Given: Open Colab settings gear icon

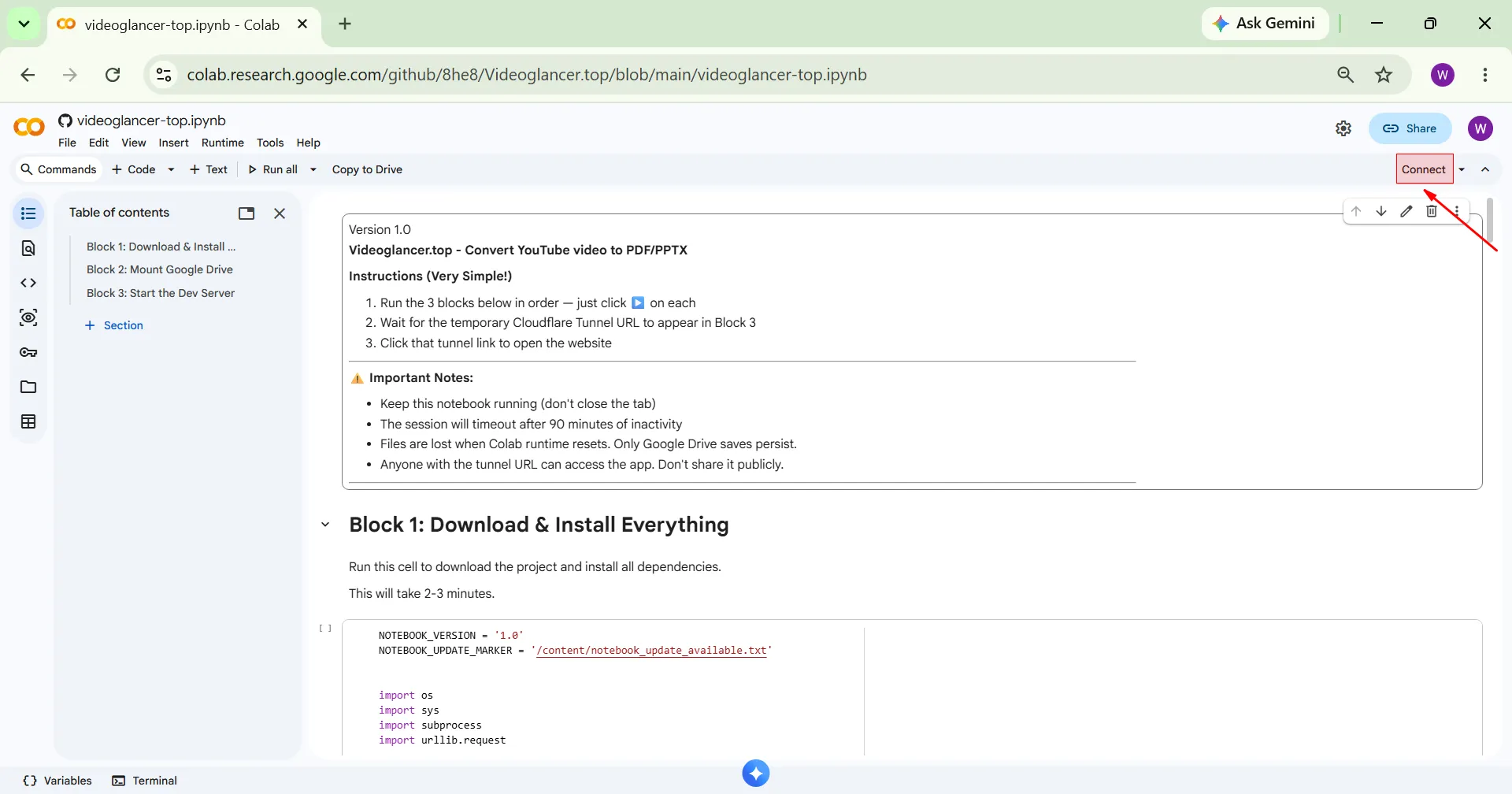Looking at the screenshot, I should [1343, 128].
